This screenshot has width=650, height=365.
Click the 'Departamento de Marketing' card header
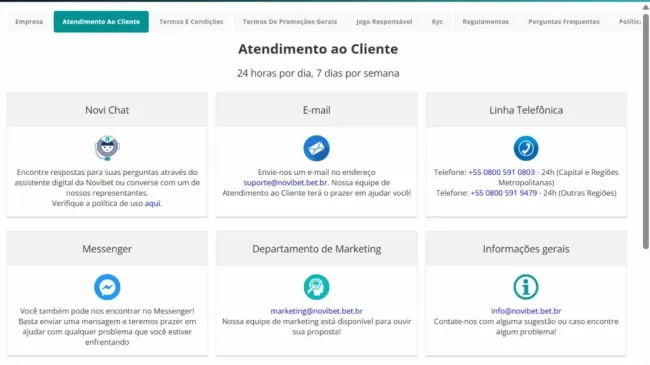click(x=316, y=249)
